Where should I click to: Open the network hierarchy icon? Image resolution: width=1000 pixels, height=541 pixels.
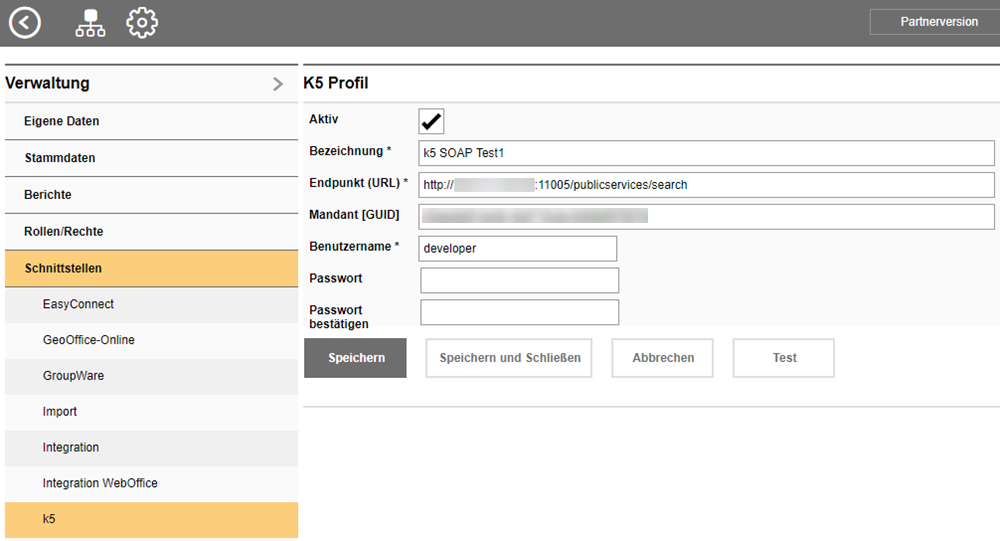pyautogui.click(x=90, y=23)
